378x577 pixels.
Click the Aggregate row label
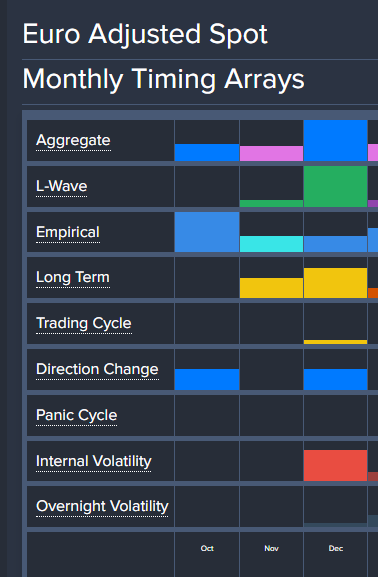(x=73, y=141)
